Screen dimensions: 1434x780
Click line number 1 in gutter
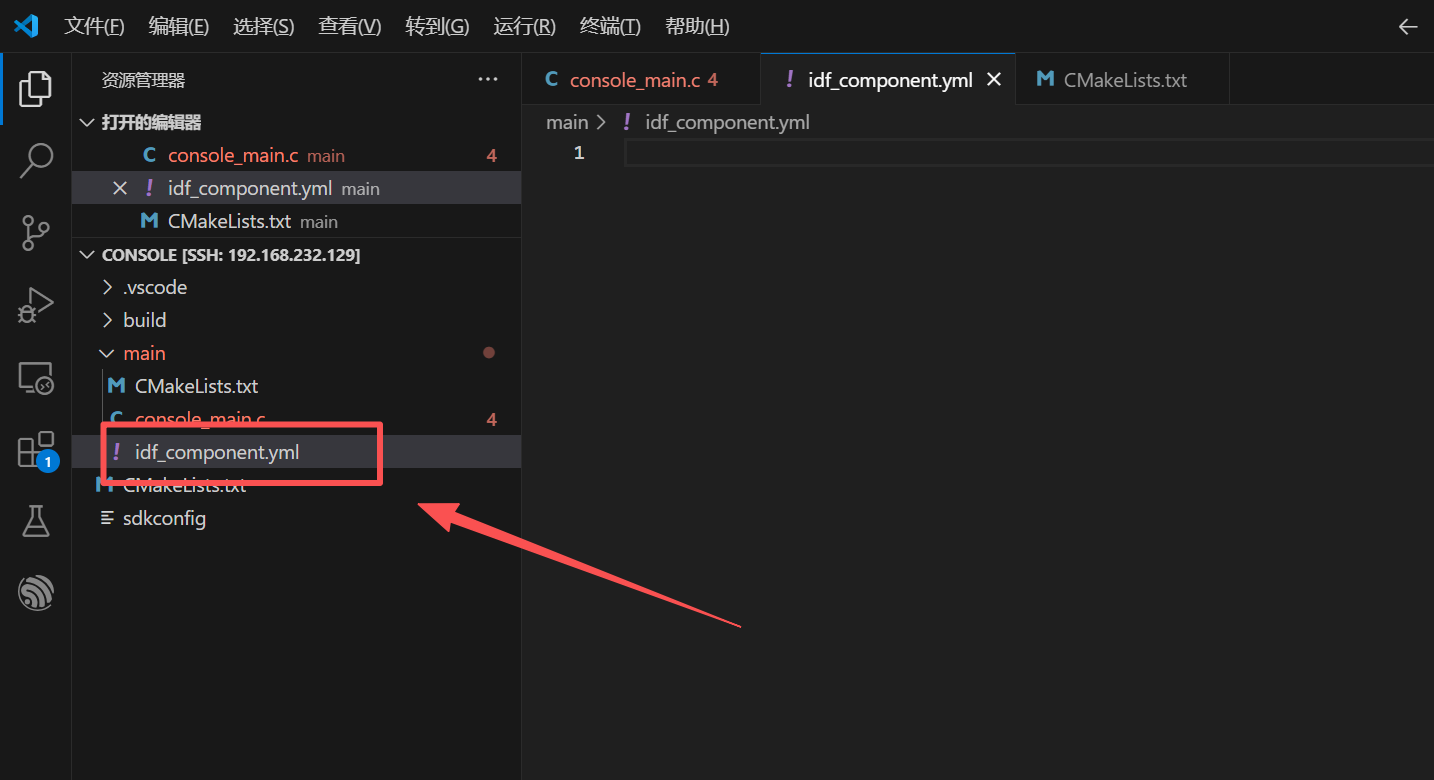(578, 153)
